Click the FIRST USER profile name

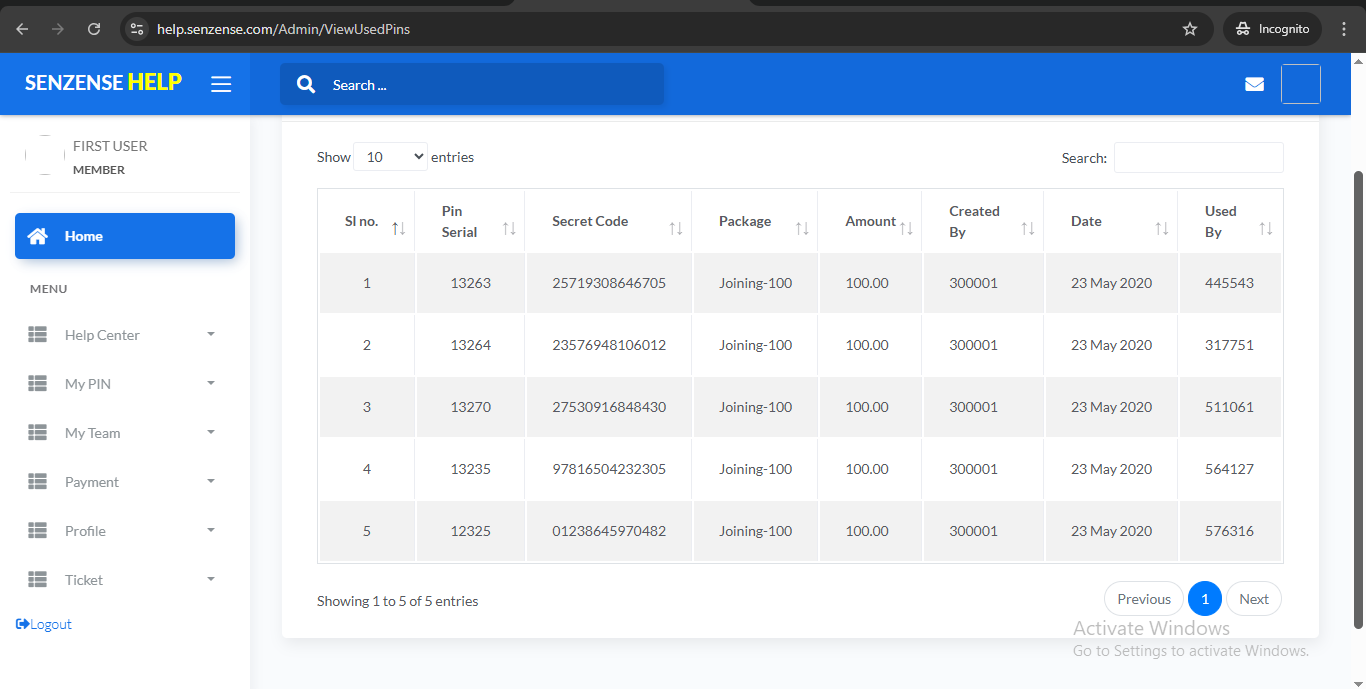click(110, 146)
